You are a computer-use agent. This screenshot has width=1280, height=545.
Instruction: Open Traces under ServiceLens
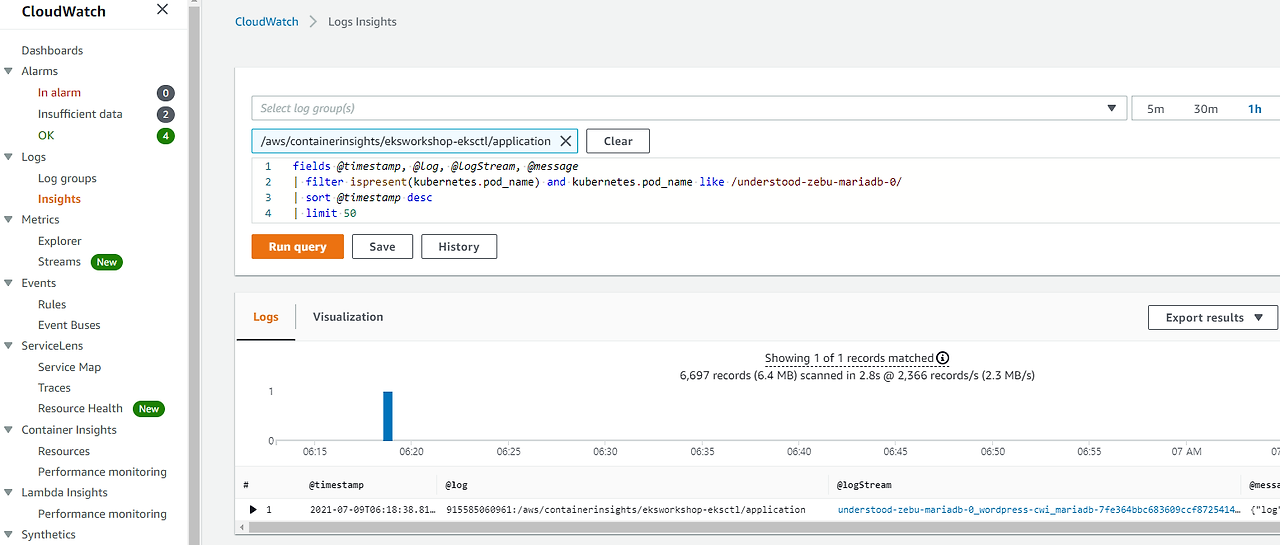point(54,388)
